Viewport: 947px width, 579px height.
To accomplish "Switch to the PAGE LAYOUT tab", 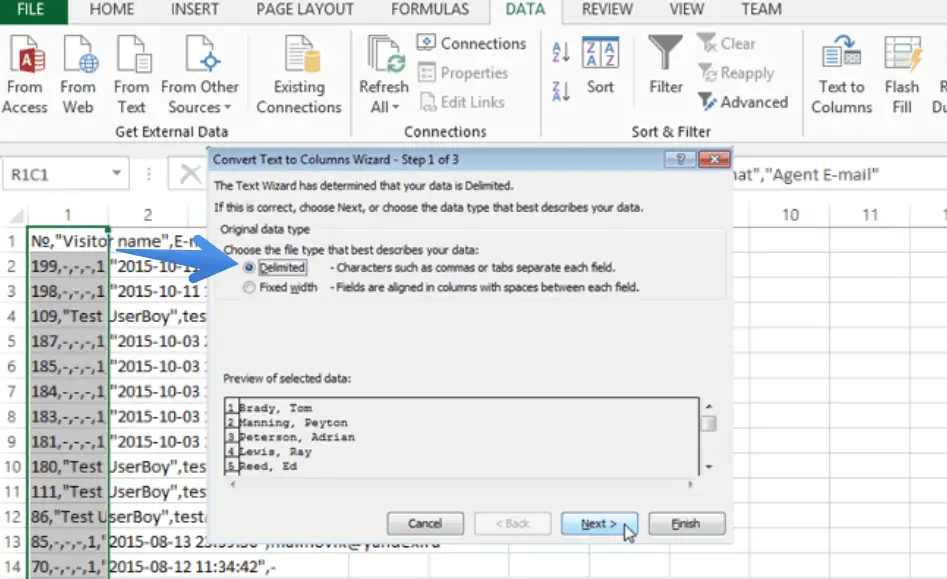I will pos(305,10).
